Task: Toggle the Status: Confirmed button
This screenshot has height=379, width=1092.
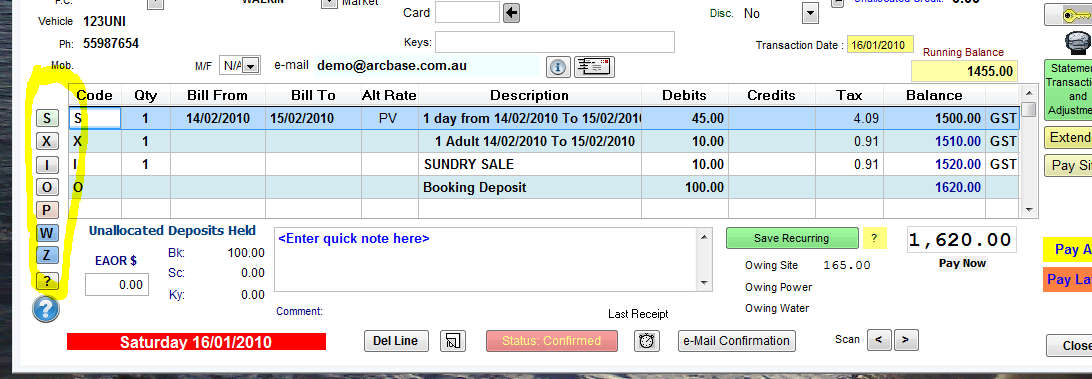Action: point(552,341)
